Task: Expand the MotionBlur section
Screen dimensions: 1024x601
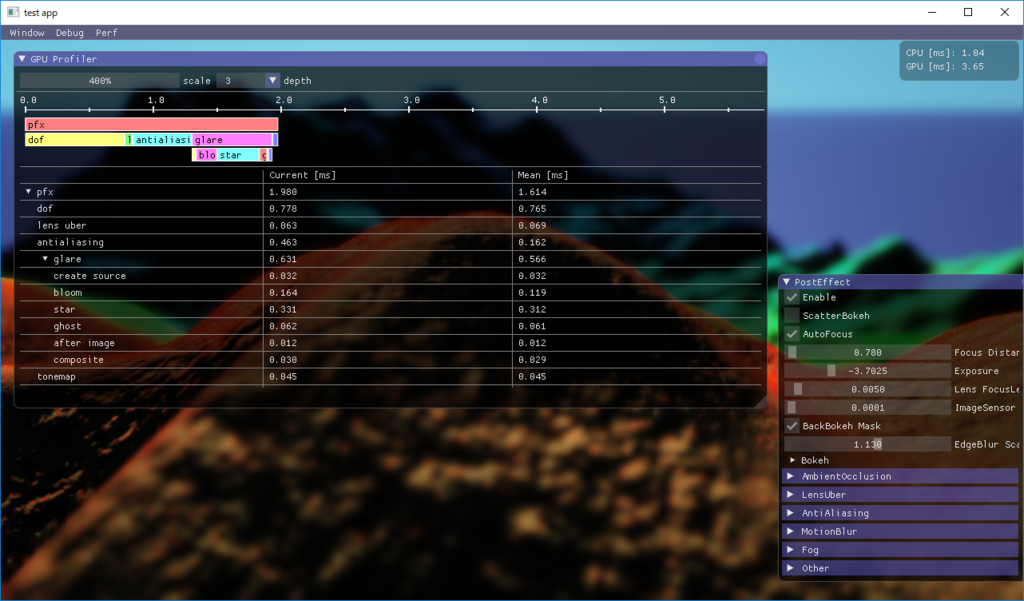Action: (901, 531)
